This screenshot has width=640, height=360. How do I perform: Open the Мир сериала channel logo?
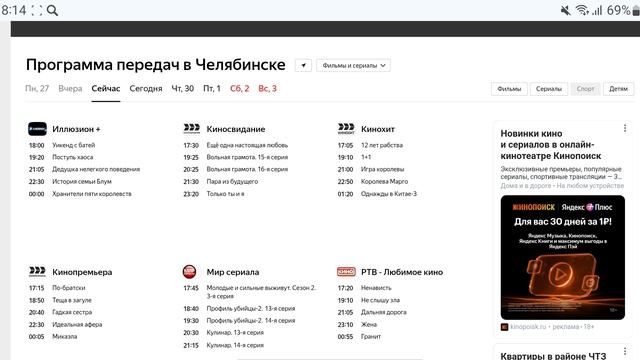tap(189, 271)
